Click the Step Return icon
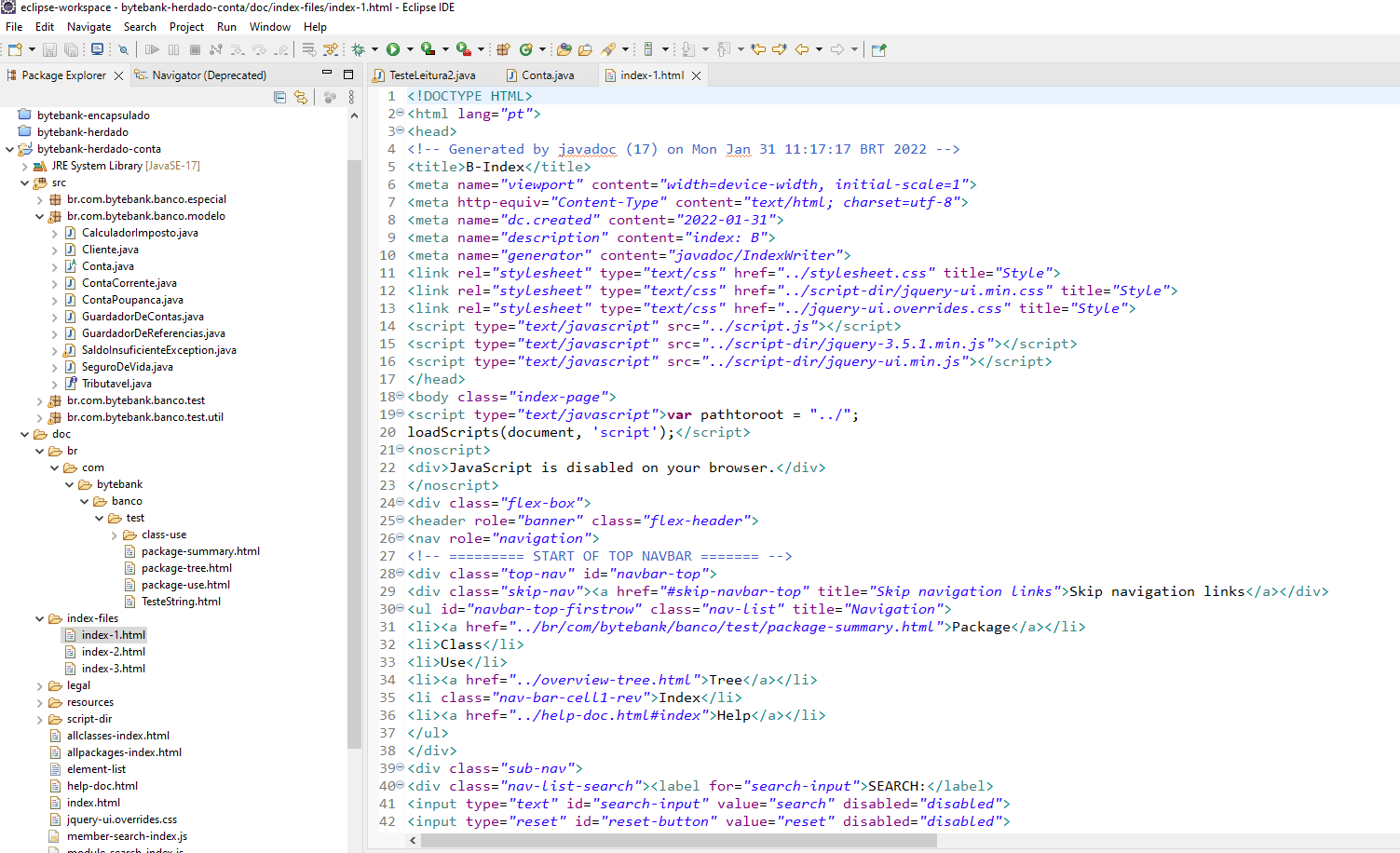1400x853 pixels. pos(280,49)
